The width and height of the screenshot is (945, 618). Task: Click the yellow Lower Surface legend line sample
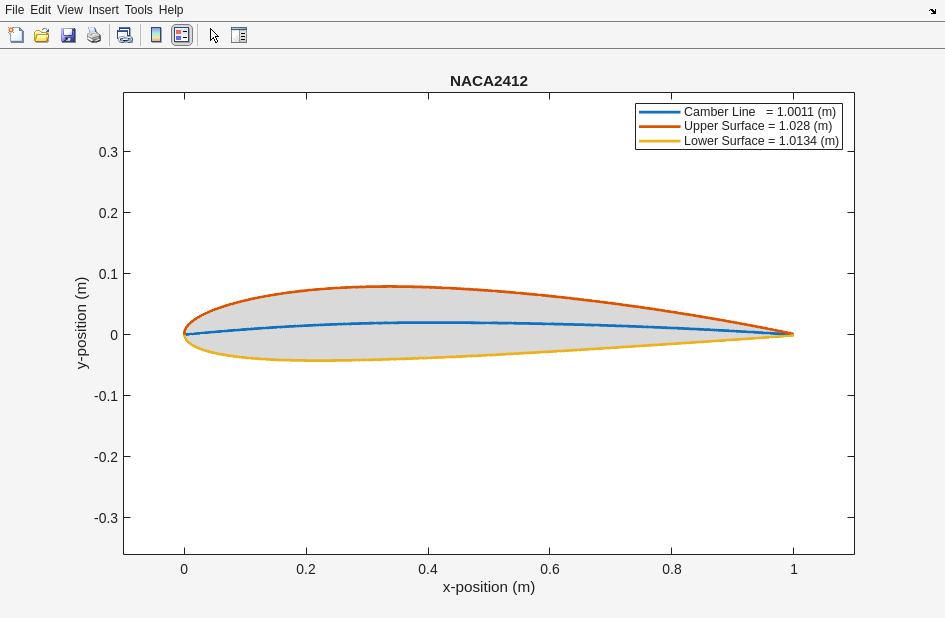click(x=659, y=141)
